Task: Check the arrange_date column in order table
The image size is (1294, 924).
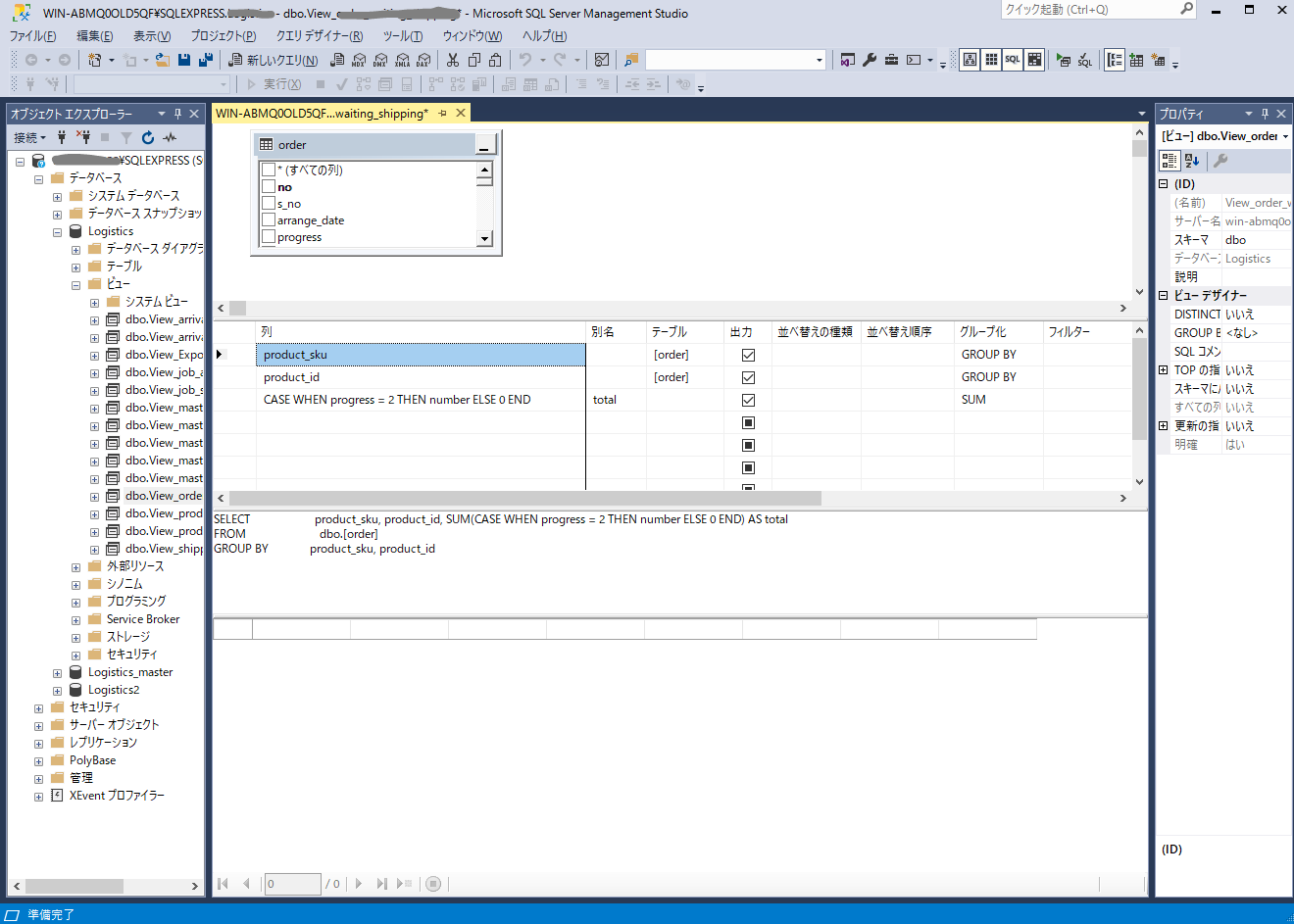Action: click(x=269, y=220)
